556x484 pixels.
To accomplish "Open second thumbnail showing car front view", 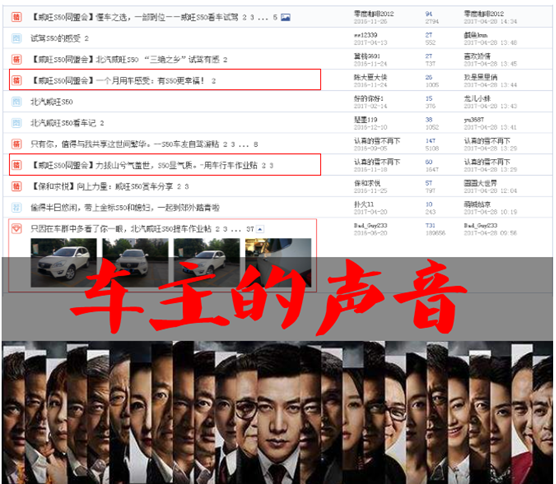I will (x=135, y=262).
